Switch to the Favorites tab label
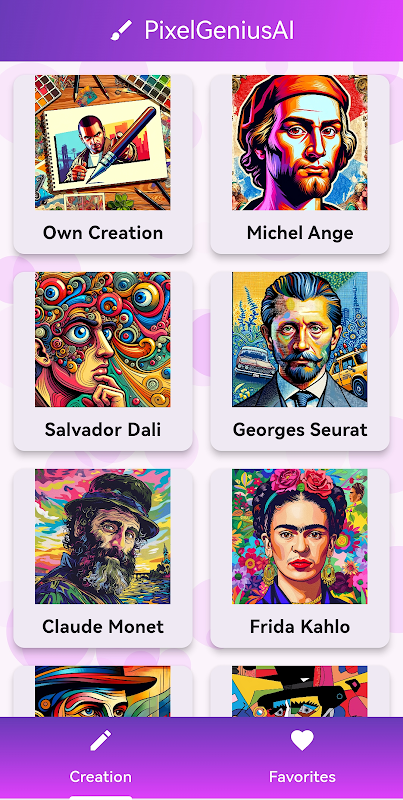This screenshot has width=403, height=800. tap(303, 777)
